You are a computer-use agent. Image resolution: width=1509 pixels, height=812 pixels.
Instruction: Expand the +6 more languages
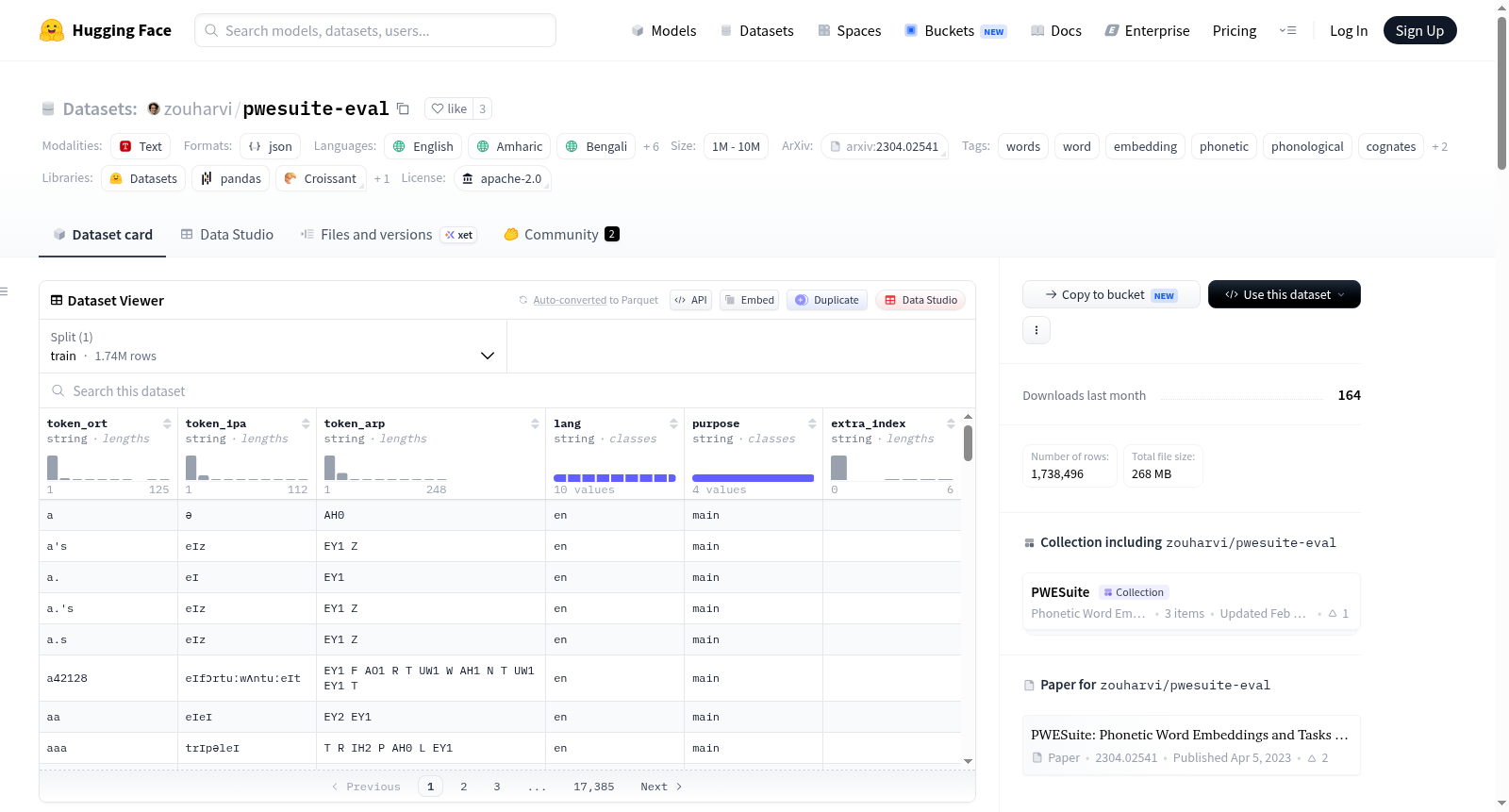pyautogui.click(x=651, y=146)
